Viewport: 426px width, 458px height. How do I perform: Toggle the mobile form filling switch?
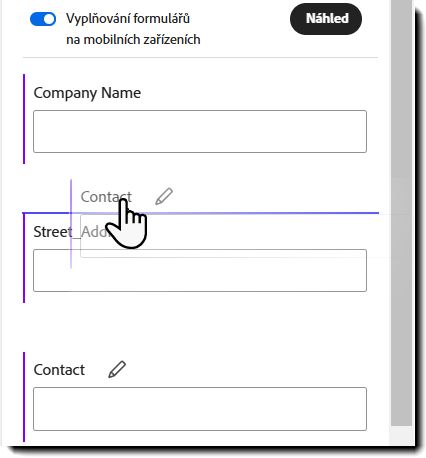(43, 19)
